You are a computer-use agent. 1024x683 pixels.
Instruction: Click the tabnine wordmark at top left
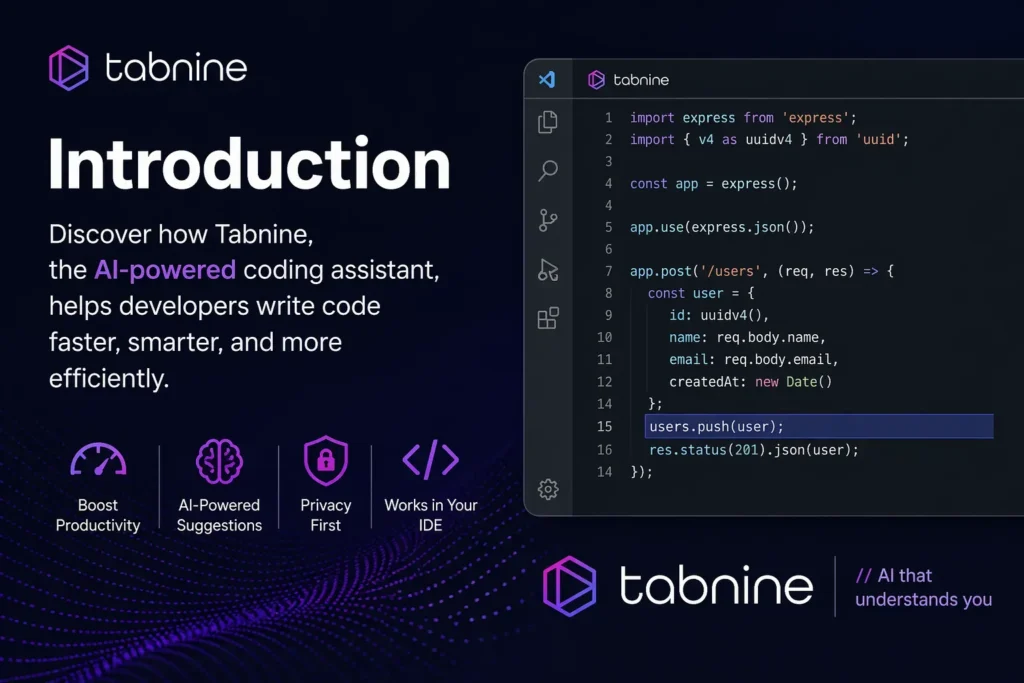coord(176,67)
